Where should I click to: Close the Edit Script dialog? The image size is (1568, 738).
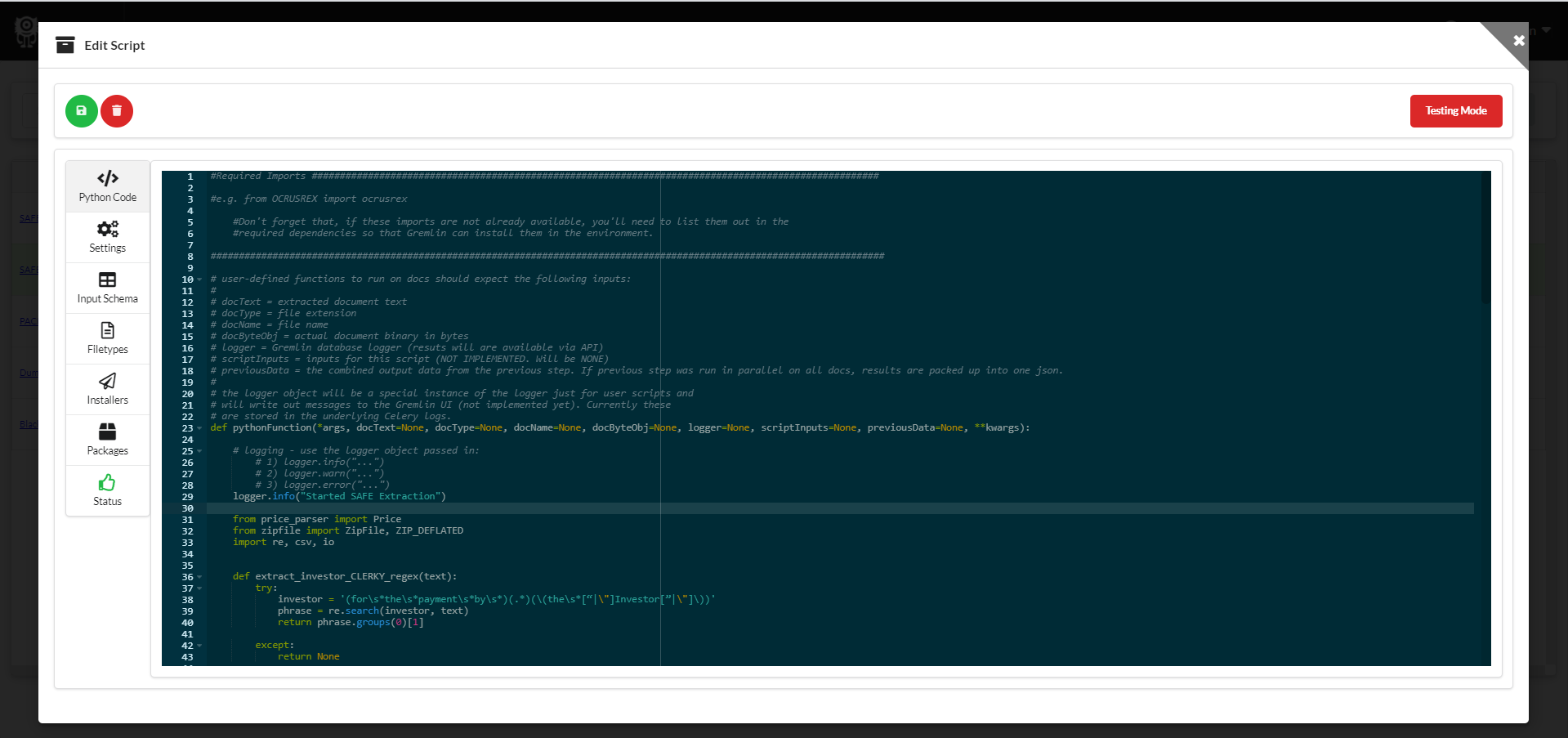click(x=1518, y=40)
